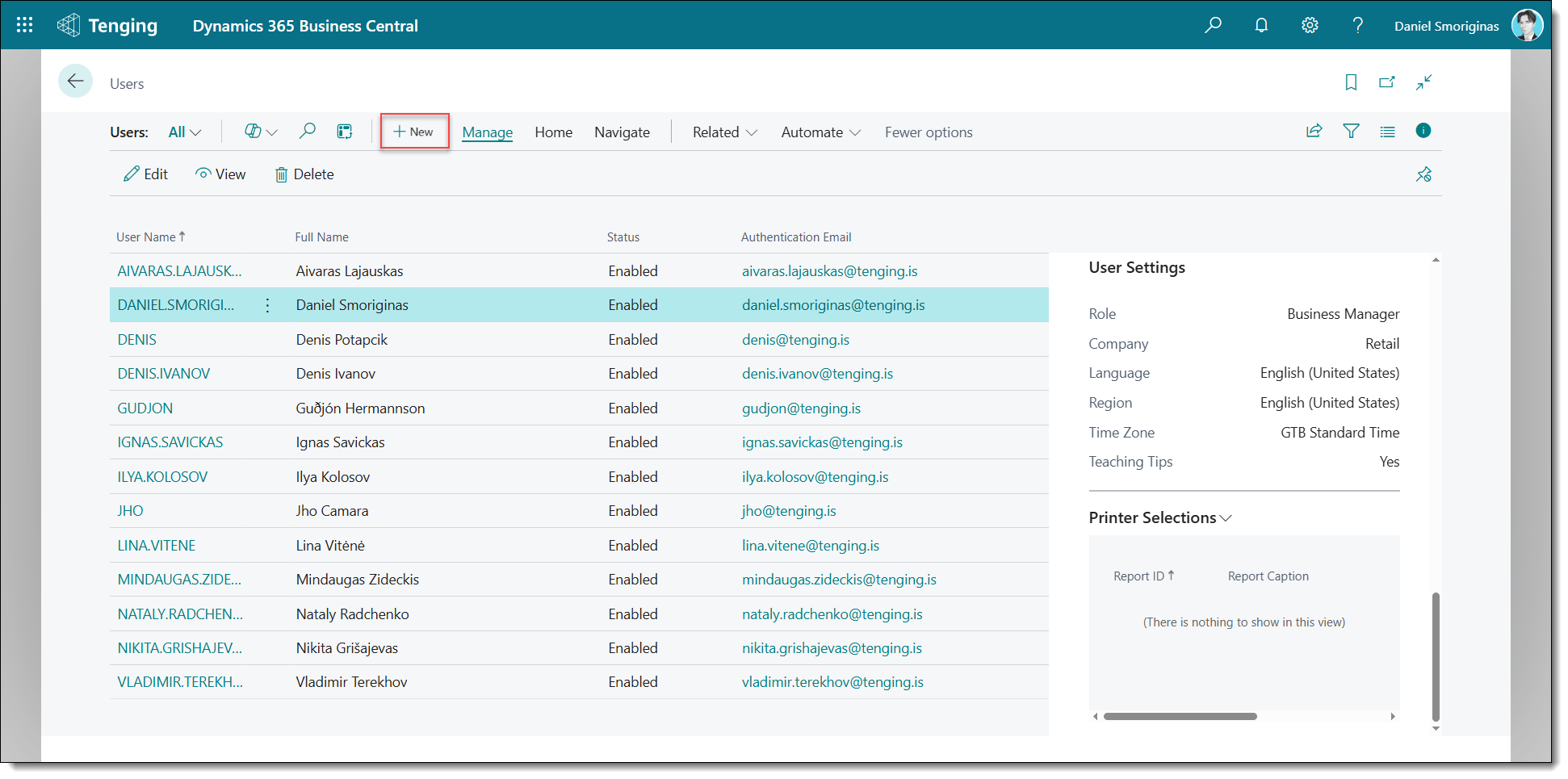The height and width of the screenshot is (779, 1568).
Task: Click the Full Name column header
Action: [322, 237]
